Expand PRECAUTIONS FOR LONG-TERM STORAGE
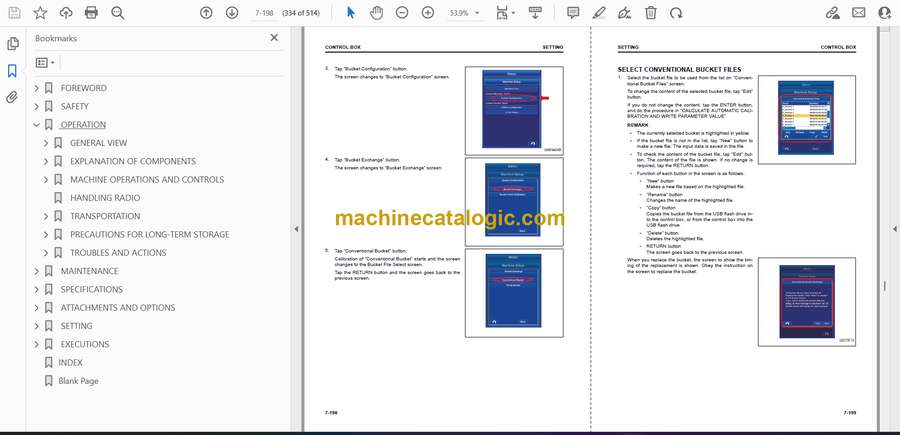Image resolution: width=900 pixels, height=435 pixels. coord(46,235)
